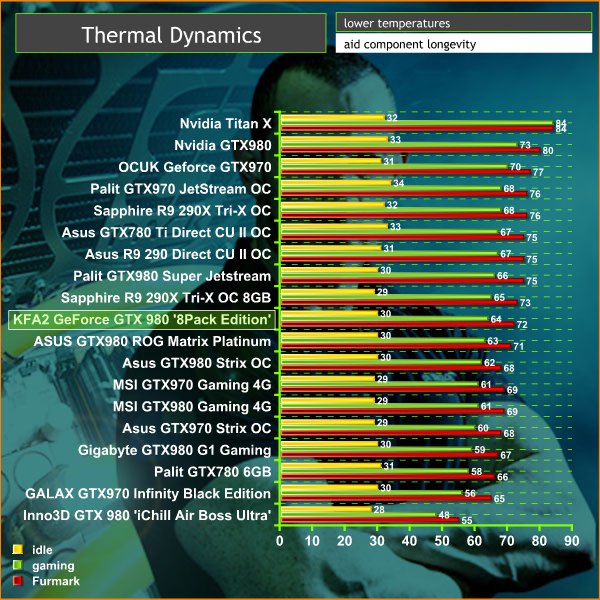Click the red Furmark legend swatch
Image resolution: width=600 pixels, height=600 pixels.
click(18, 581)
